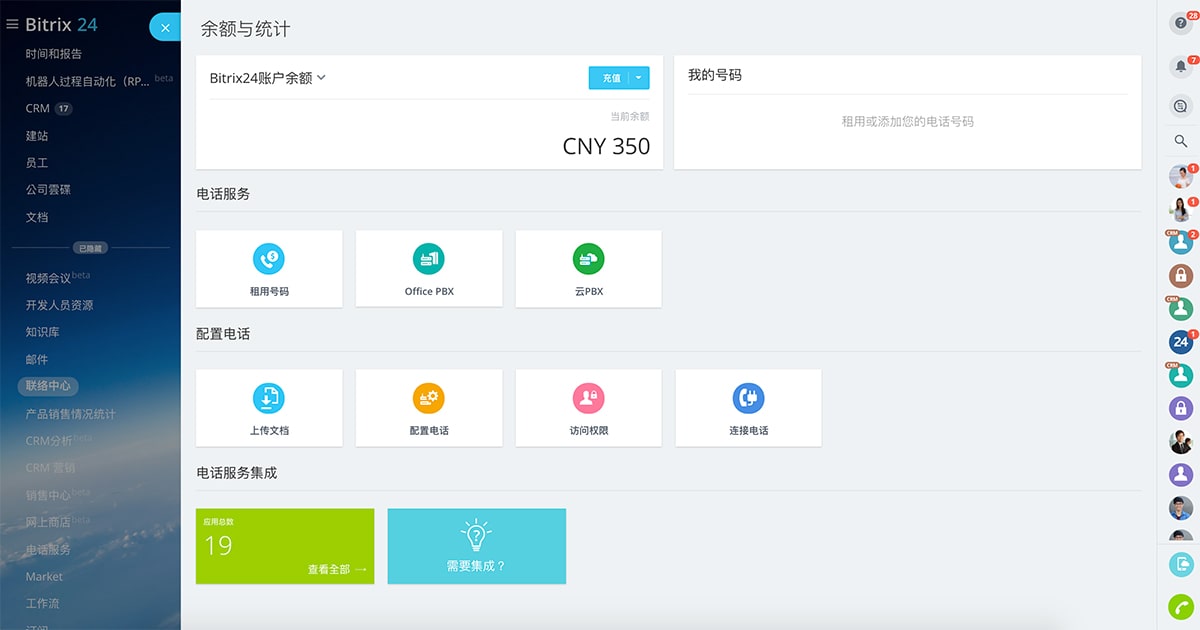Open 工作流 in the sidebar
The width and height of the screenshot is (1200, 630).
tap(42, 603)
